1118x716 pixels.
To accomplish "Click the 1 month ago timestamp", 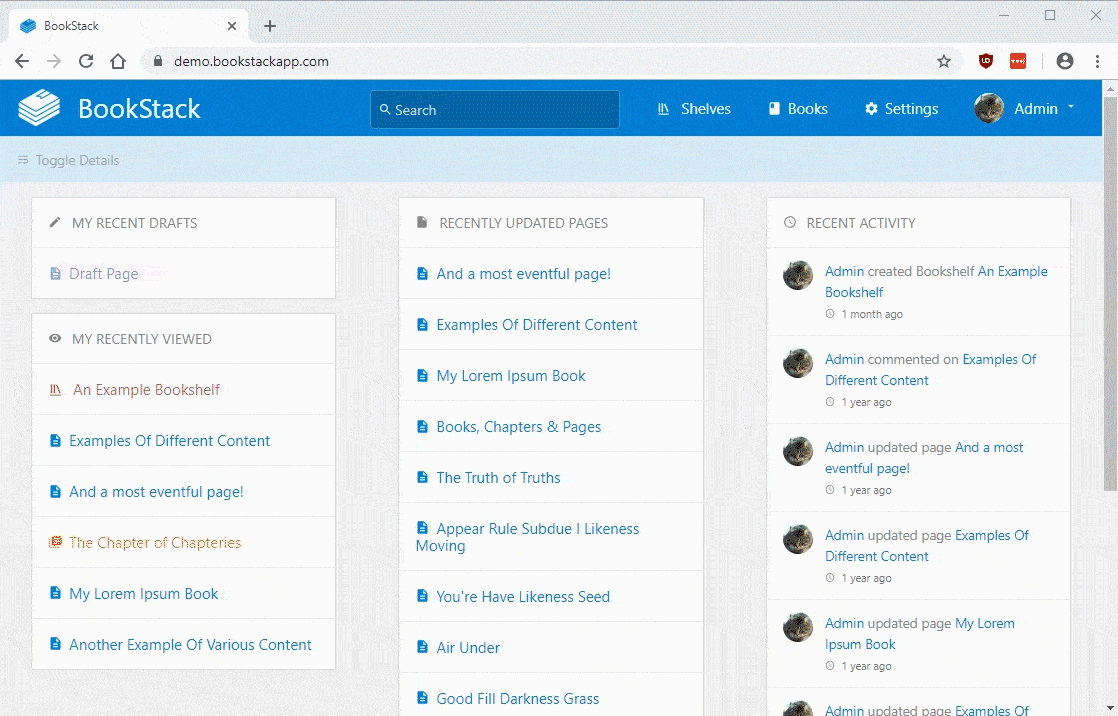I will pyautogui.click(x=871, y=314).
